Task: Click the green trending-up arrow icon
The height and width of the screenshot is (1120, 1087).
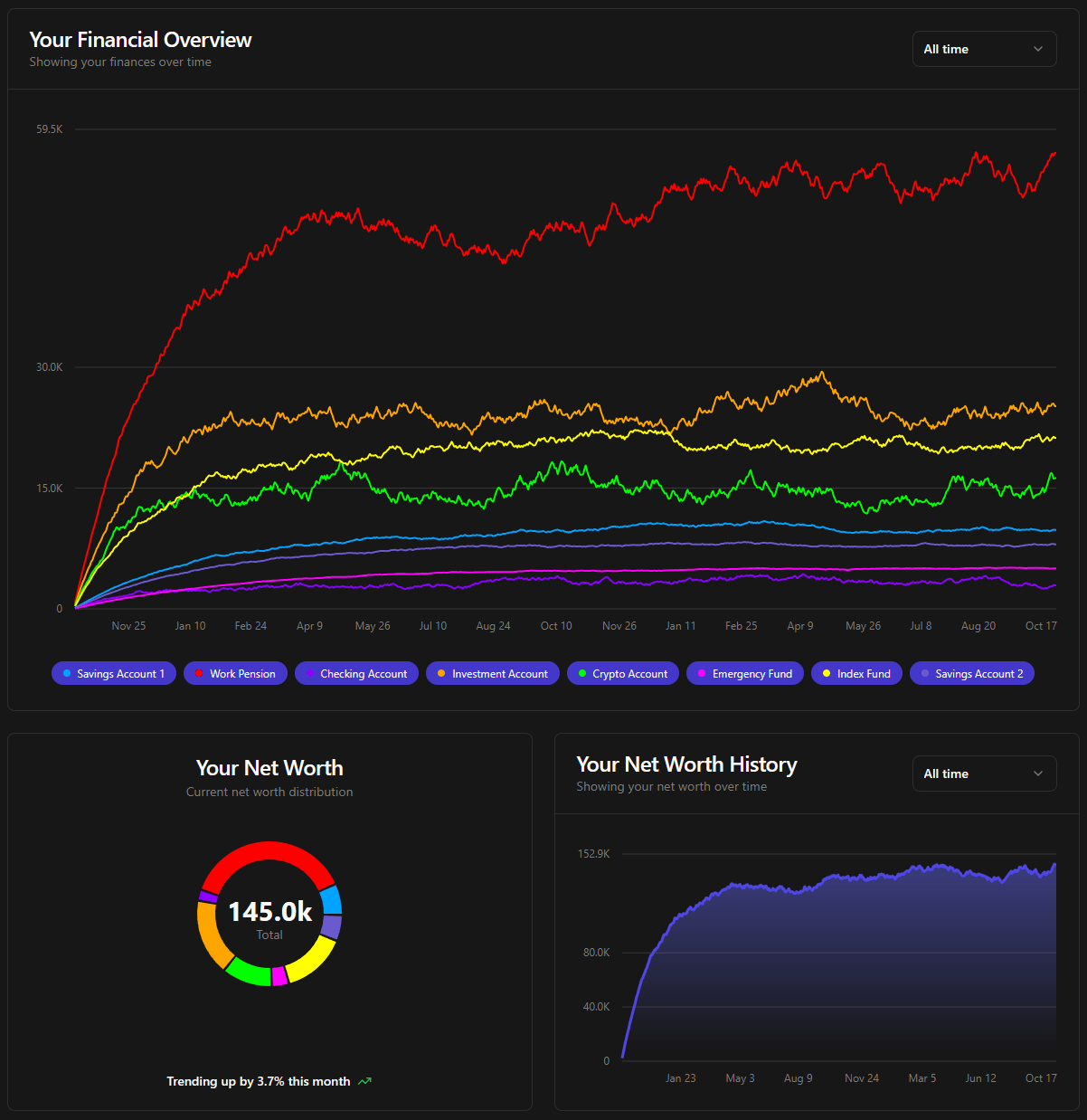Action: pos(365,1082)
